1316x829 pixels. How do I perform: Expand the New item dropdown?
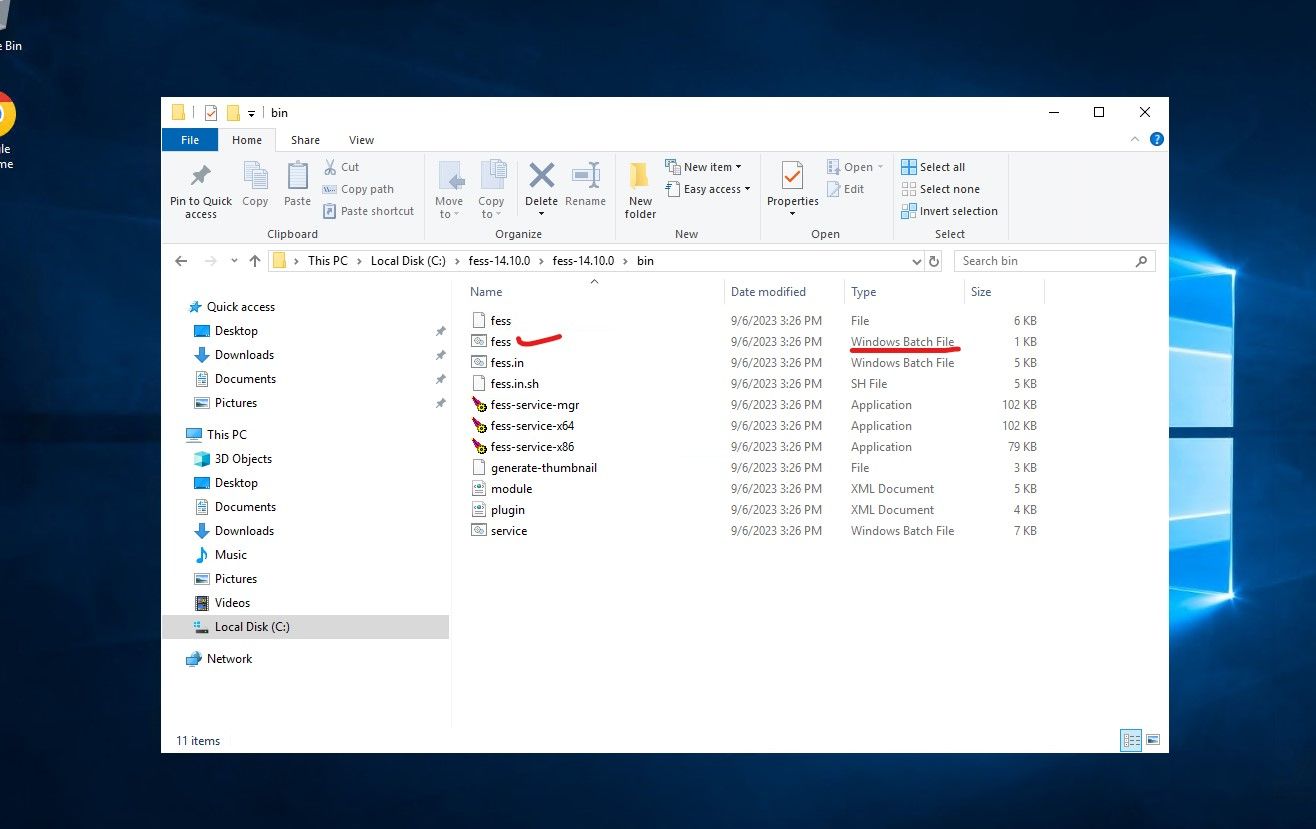(712, 167)
